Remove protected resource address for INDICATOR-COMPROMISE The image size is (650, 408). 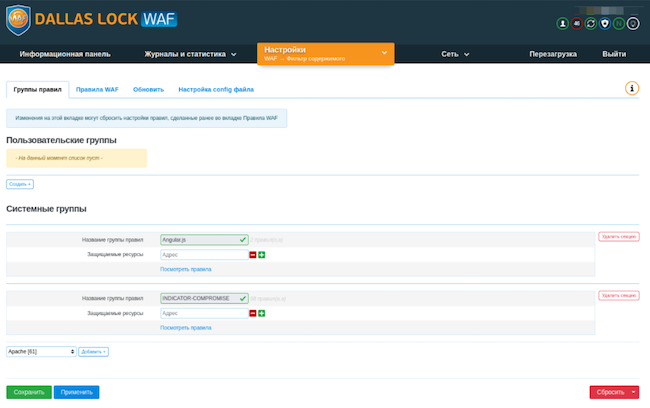(x=253, y=313)
